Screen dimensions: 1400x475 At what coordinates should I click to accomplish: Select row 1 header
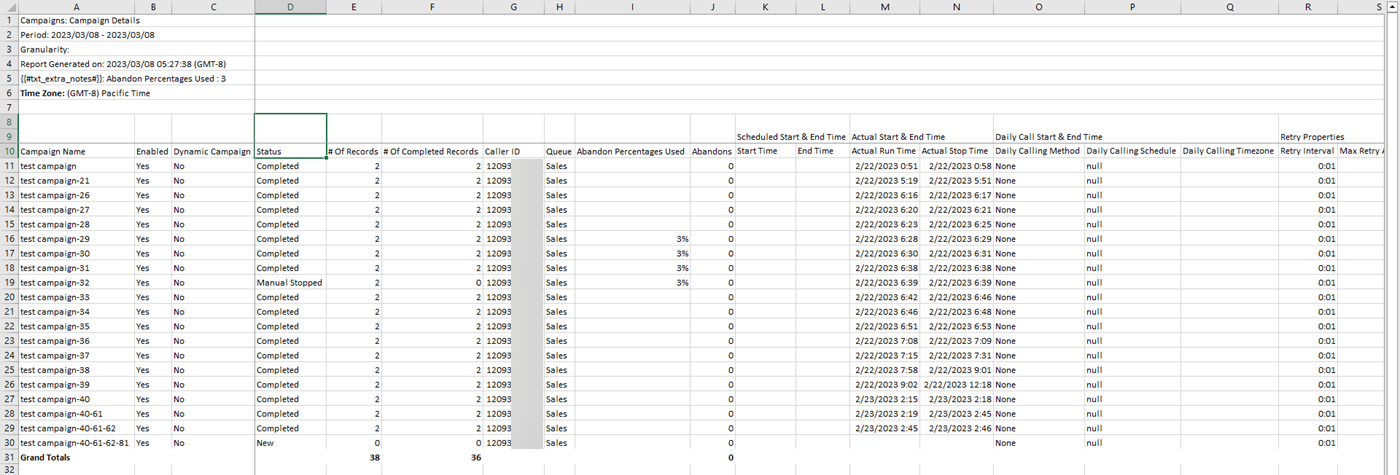9,20
